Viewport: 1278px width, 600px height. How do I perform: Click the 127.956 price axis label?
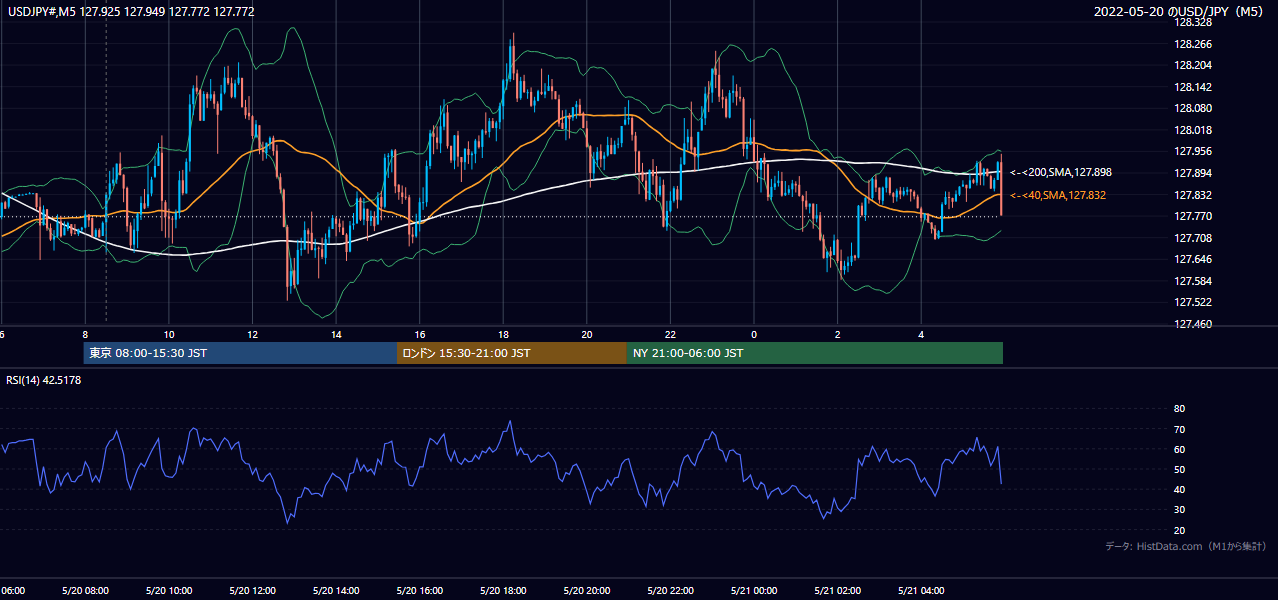(x=1194, y=151)
